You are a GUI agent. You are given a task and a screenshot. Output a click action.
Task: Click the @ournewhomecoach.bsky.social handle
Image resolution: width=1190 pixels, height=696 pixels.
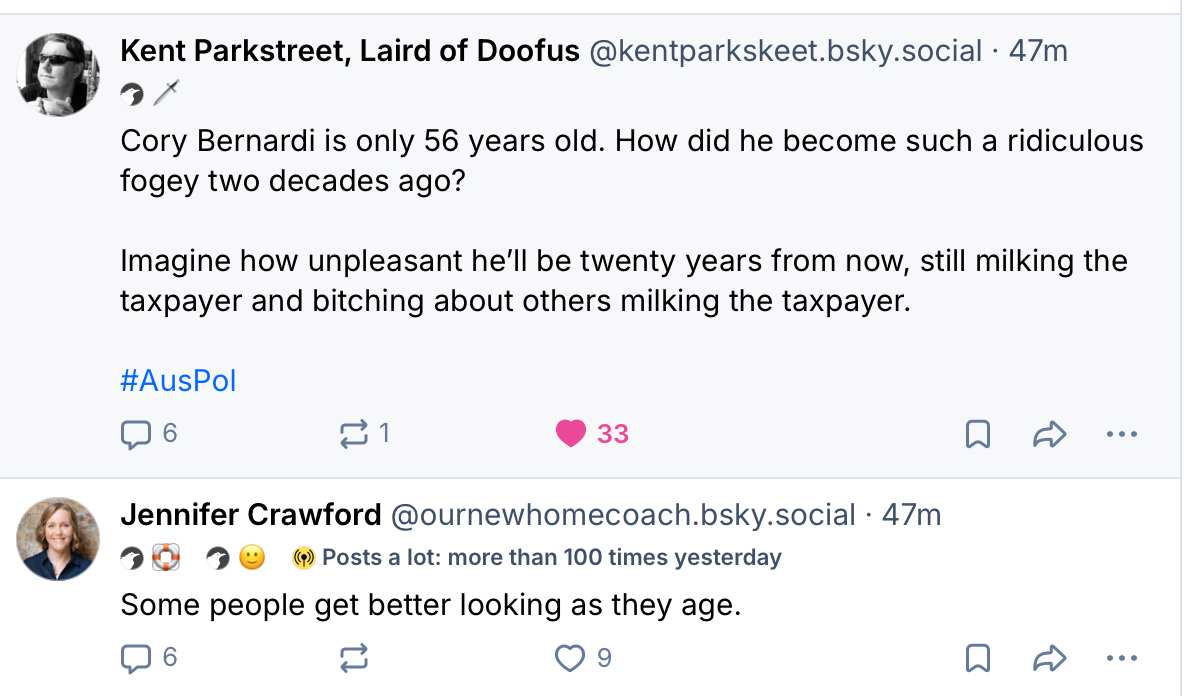tap(622, 515)
